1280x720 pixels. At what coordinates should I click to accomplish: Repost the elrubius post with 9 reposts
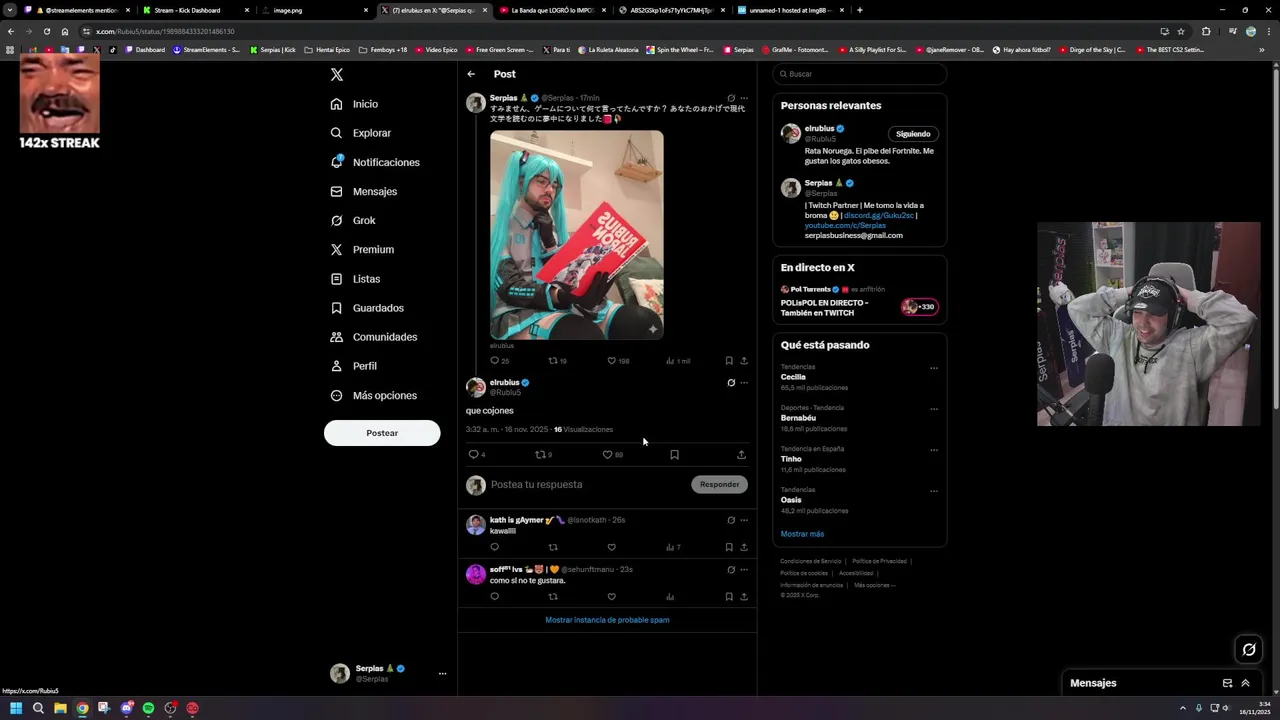pos(541,455)
